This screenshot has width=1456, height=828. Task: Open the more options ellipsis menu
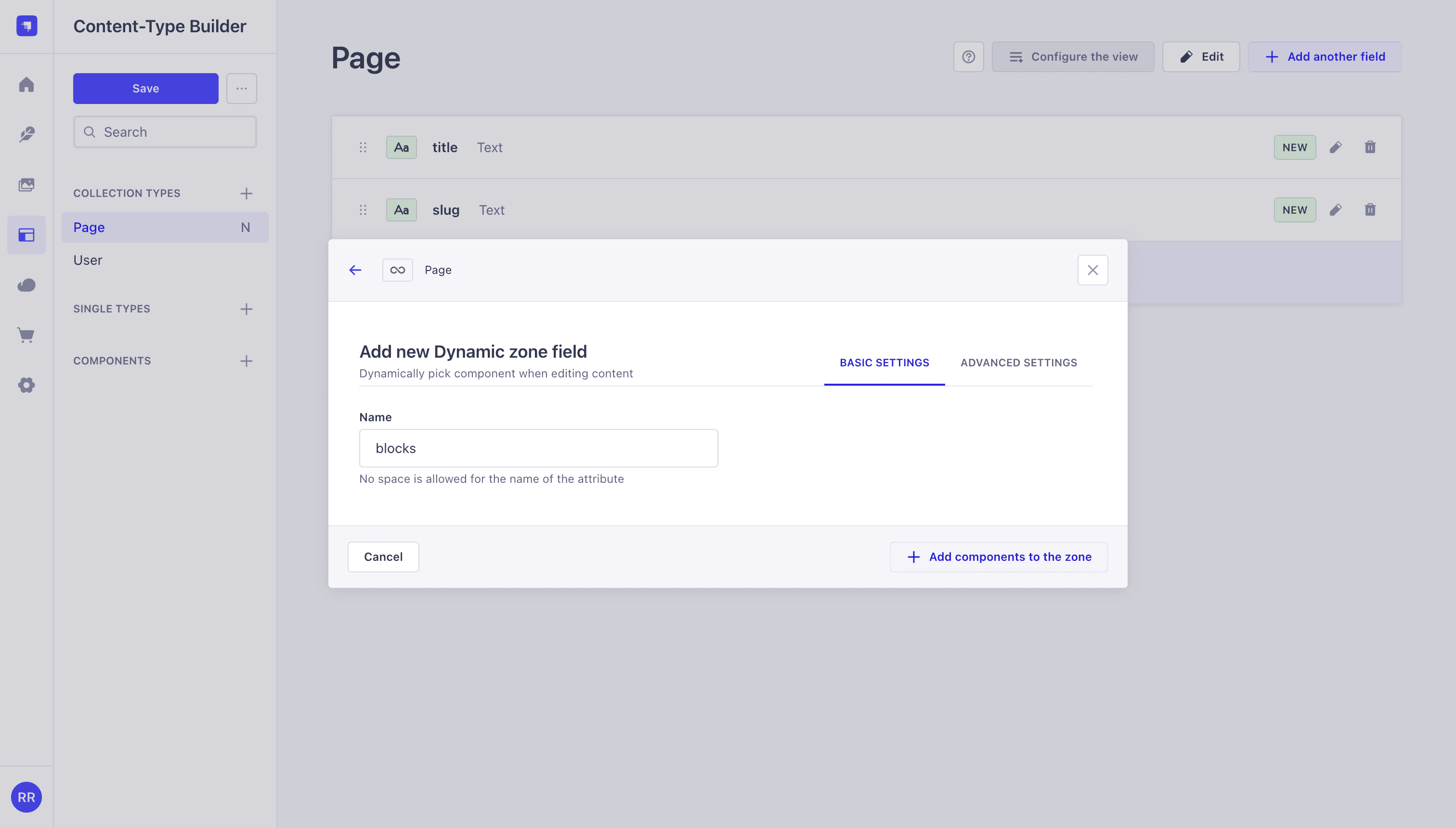coord(242,88)
